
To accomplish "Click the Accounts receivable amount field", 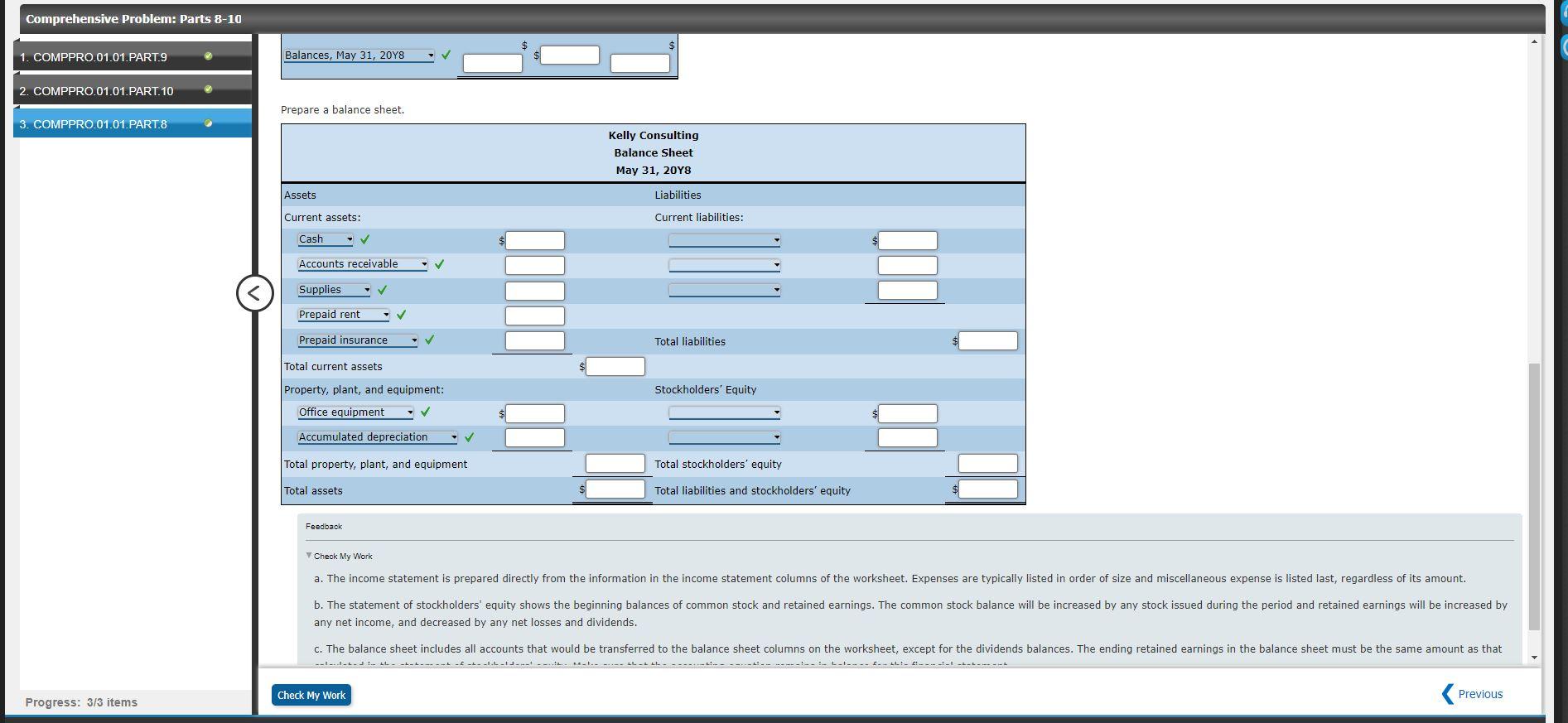I will pyautogui.click(x=535, y=265).
